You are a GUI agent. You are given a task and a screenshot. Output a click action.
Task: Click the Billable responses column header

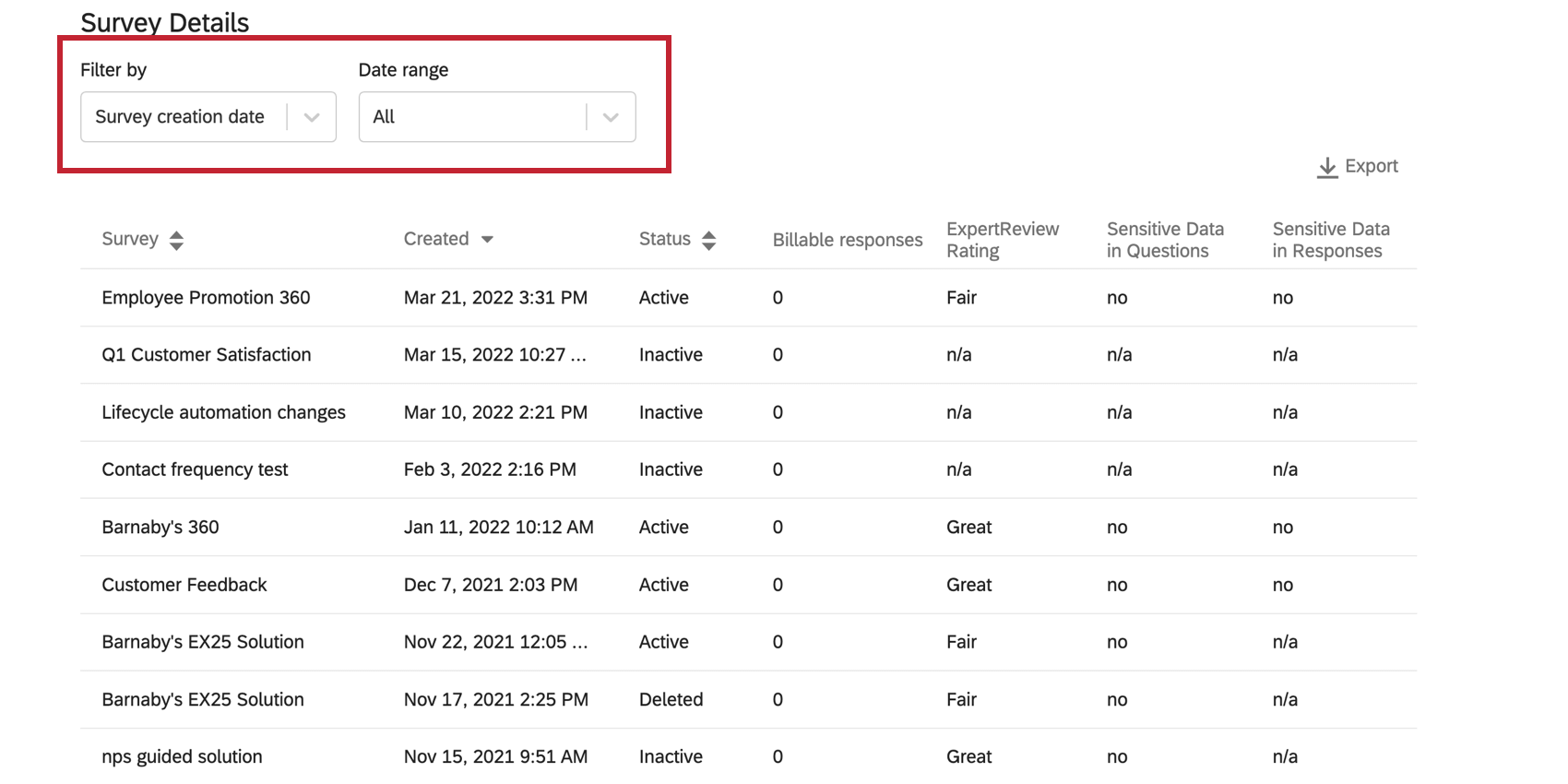tap(847, 240)
